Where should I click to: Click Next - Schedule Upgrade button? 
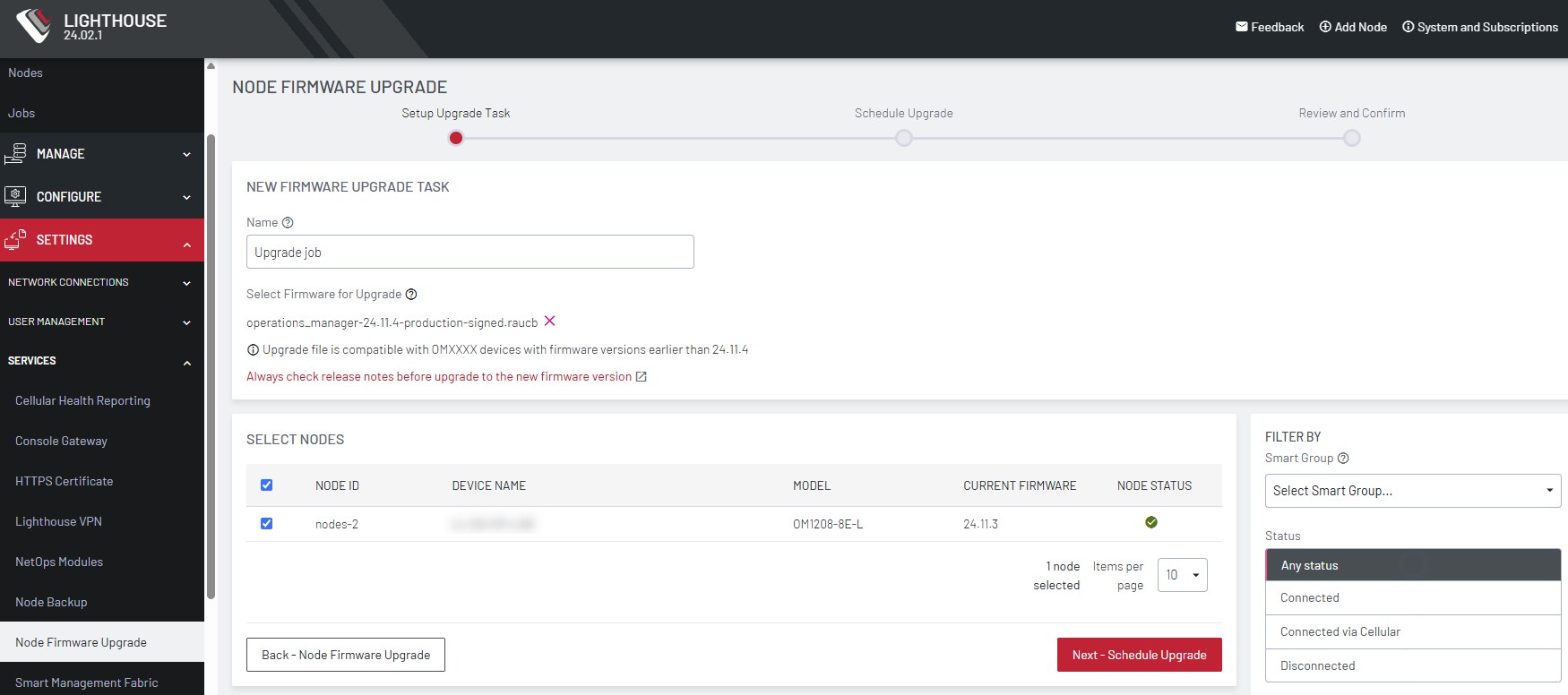point(1139,655)
